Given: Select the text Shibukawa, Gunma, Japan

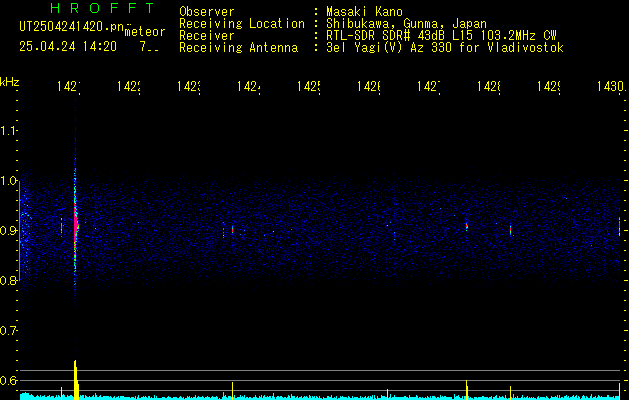Looking at the screenshot, I should pos(406,24).
